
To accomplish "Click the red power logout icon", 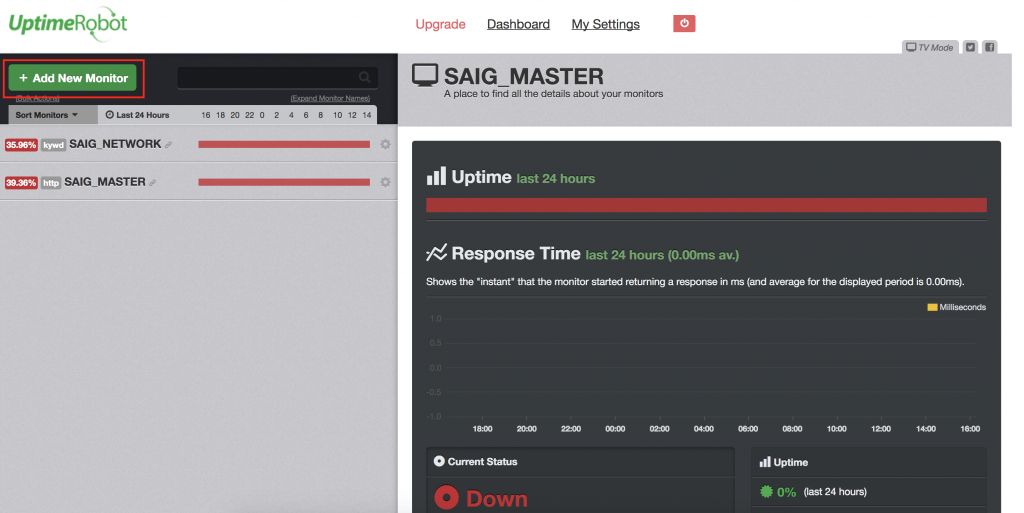I will pyautogui.click(x=684, y=24).
